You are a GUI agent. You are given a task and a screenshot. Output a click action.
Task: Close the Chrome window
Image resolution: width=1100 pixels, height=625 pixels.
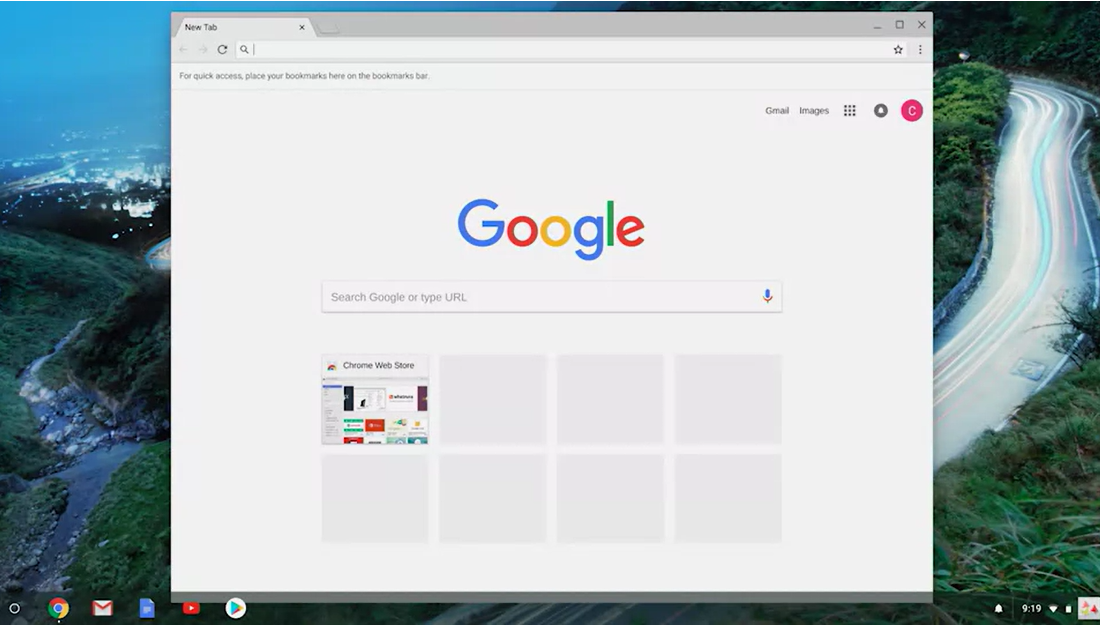[x=922, y=25]
